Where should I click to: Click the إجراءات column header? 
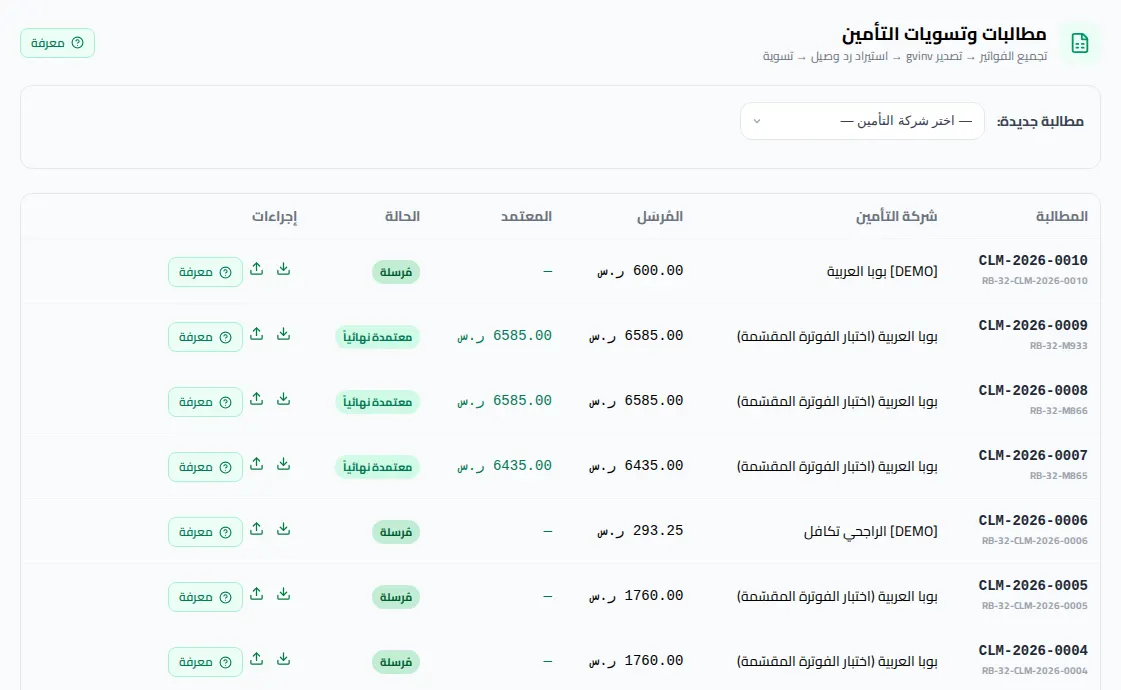click(274, 217)
